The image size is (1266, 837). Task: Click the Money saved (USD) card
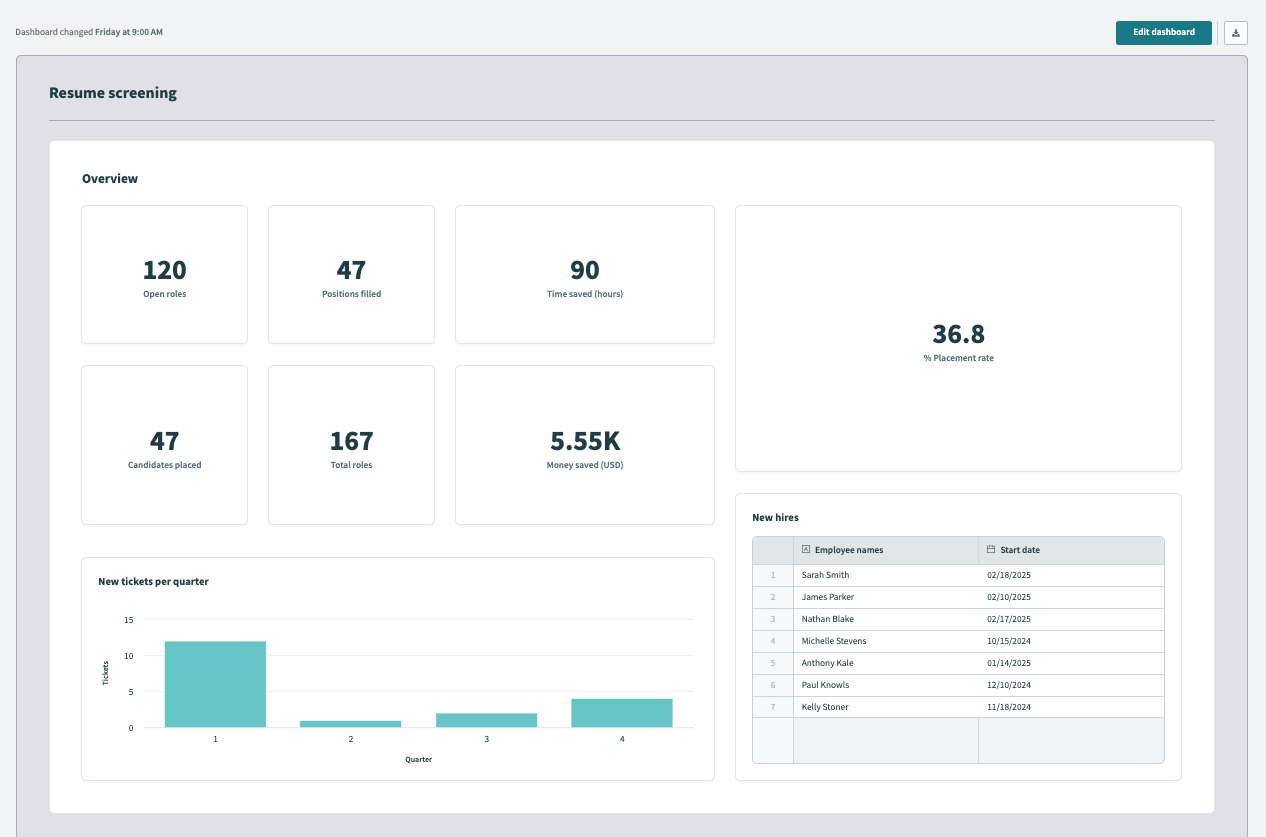[584, 445]
